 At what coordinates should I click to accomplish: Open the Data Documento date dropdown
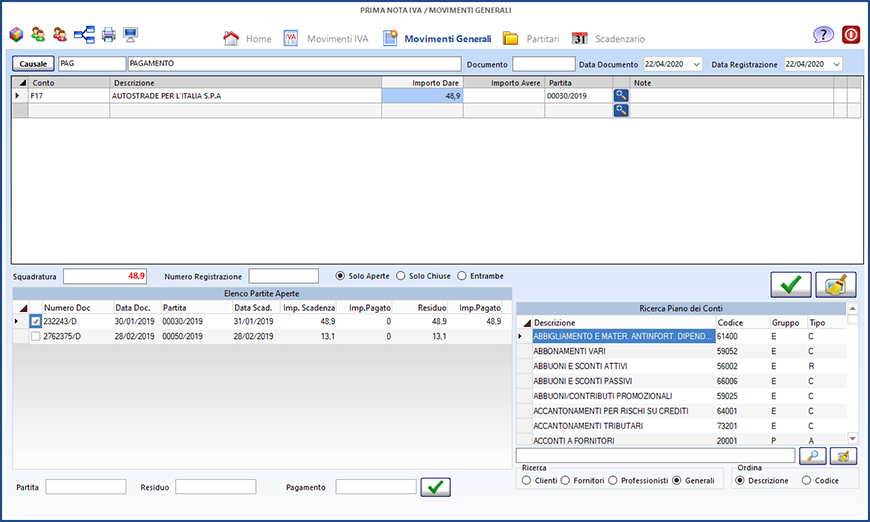[x=696, y=64]
